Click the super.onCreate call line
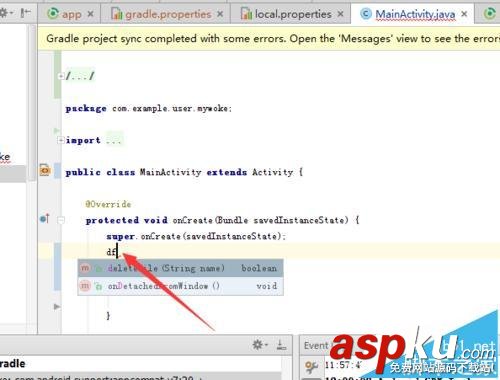 pyautogui.click(x=196, y=236)
